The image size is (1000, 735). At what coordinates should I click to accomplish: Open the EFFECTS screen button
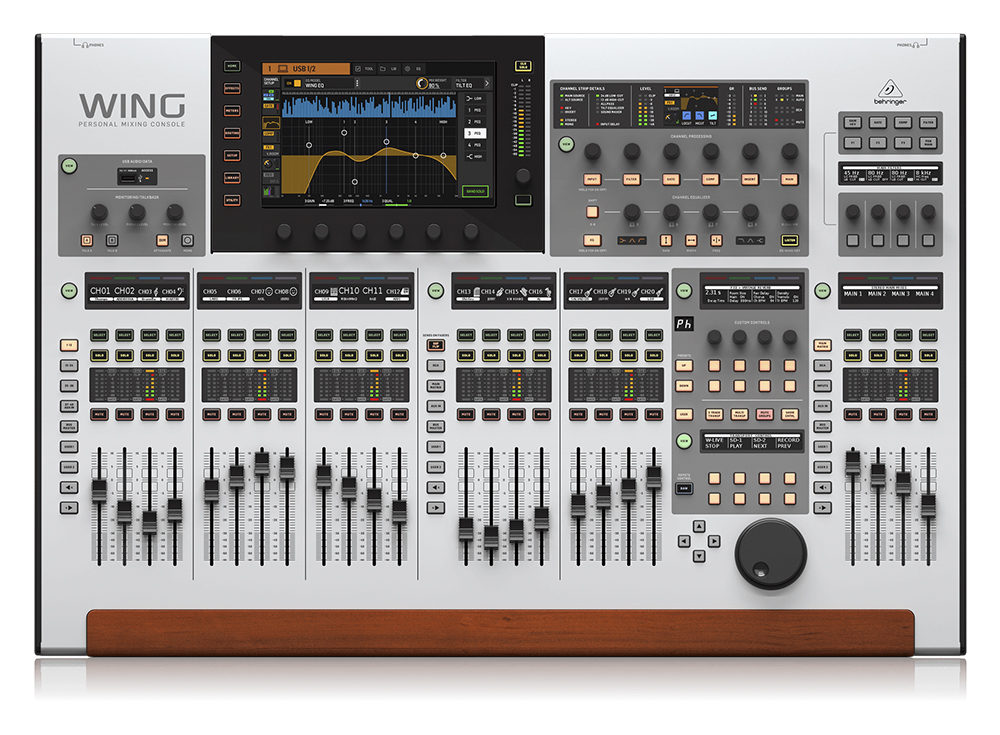[x=232, y=88]
